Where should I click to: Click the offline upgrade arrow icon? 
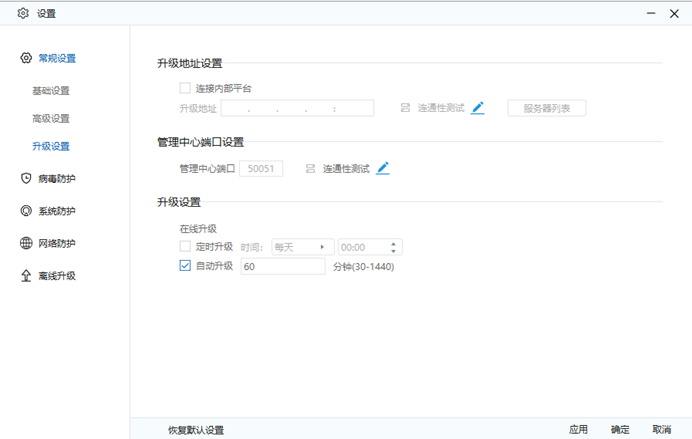pyautogui.click(x=26, y=275)
